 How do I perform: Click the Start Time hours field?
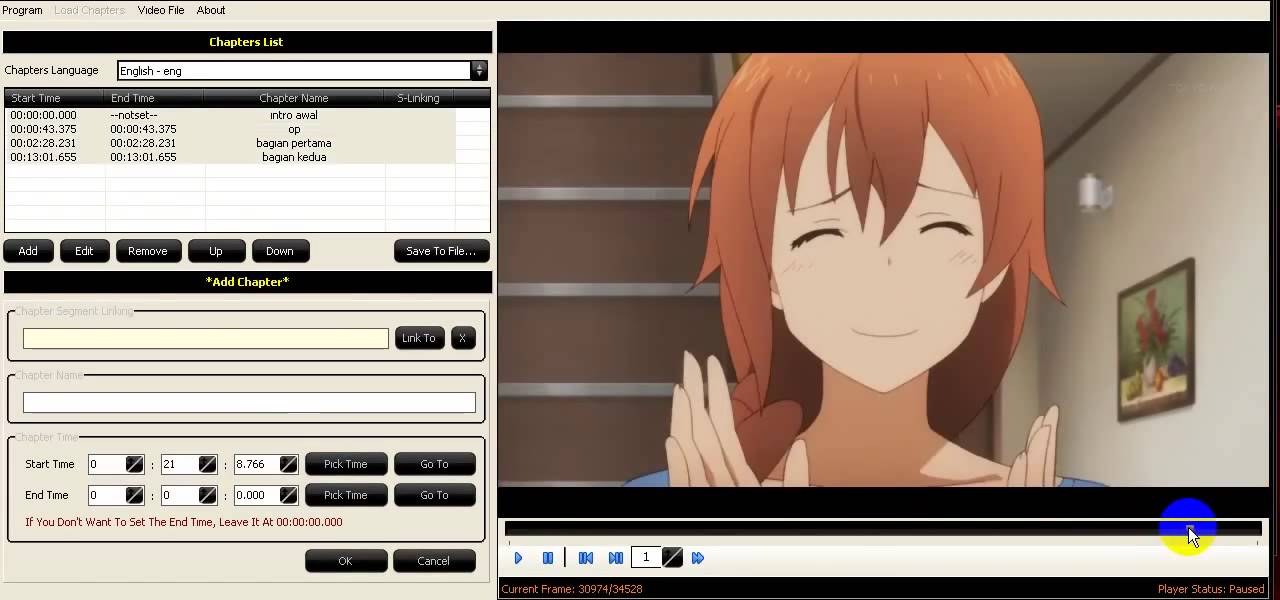[106, 464]
